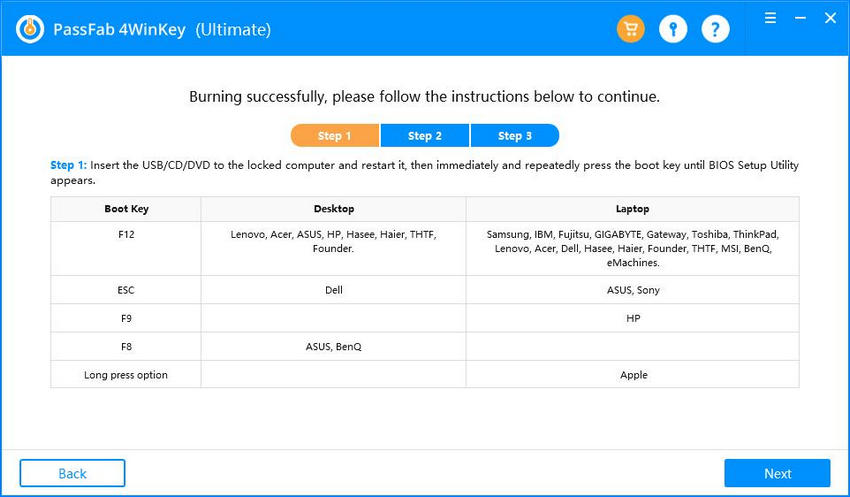Click the Laptop column header
The image size is (850, 497).
pos(632,209)
